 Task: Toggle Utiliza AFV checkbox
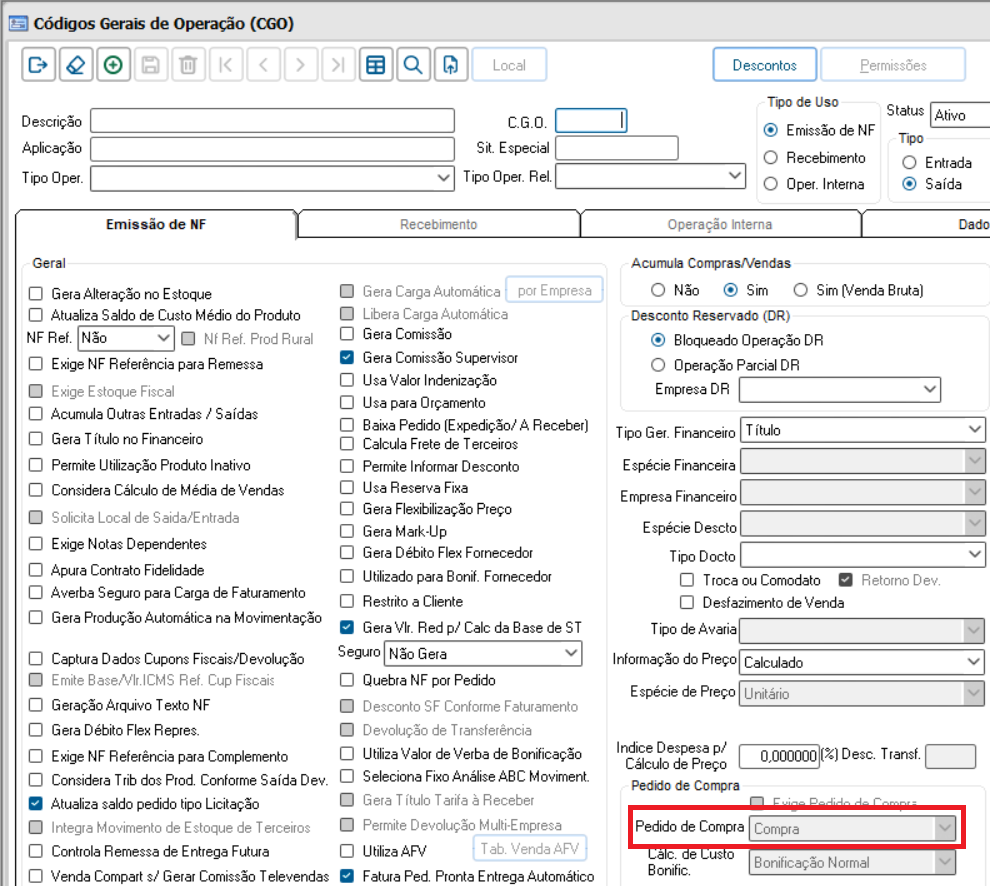coord(347,851)
